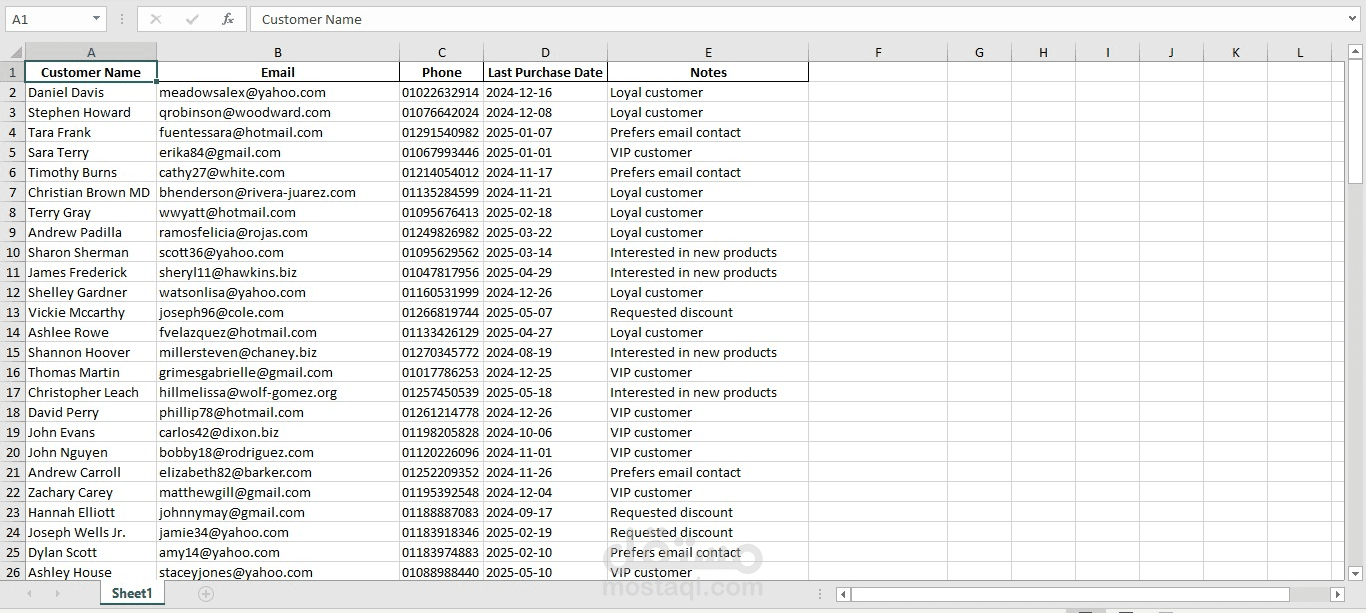The image size is (1366, 613).
Task: Switch to the Sheet1 tab
Action: click(x=132, y=594)
